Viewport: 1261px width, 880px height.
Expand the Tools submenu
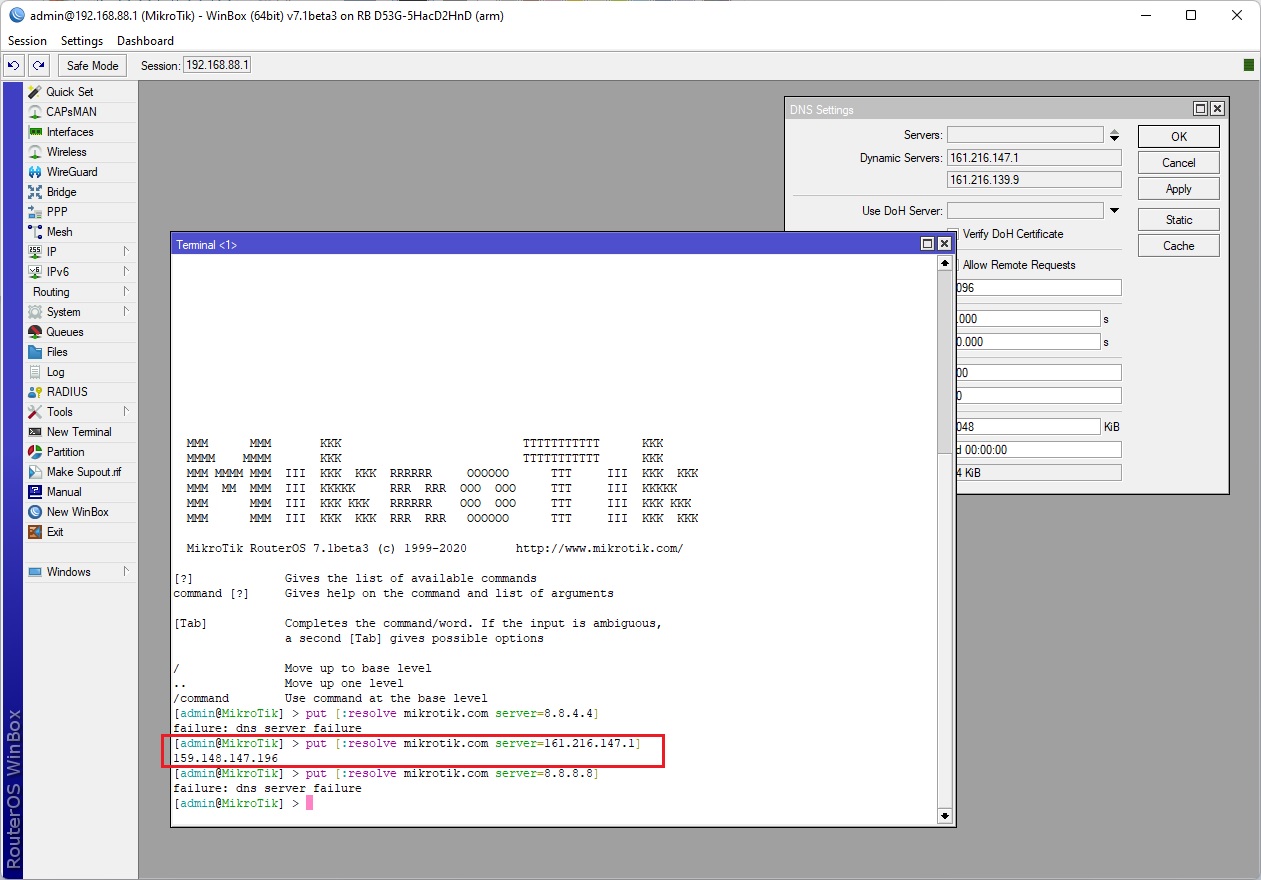pos(78,412)
